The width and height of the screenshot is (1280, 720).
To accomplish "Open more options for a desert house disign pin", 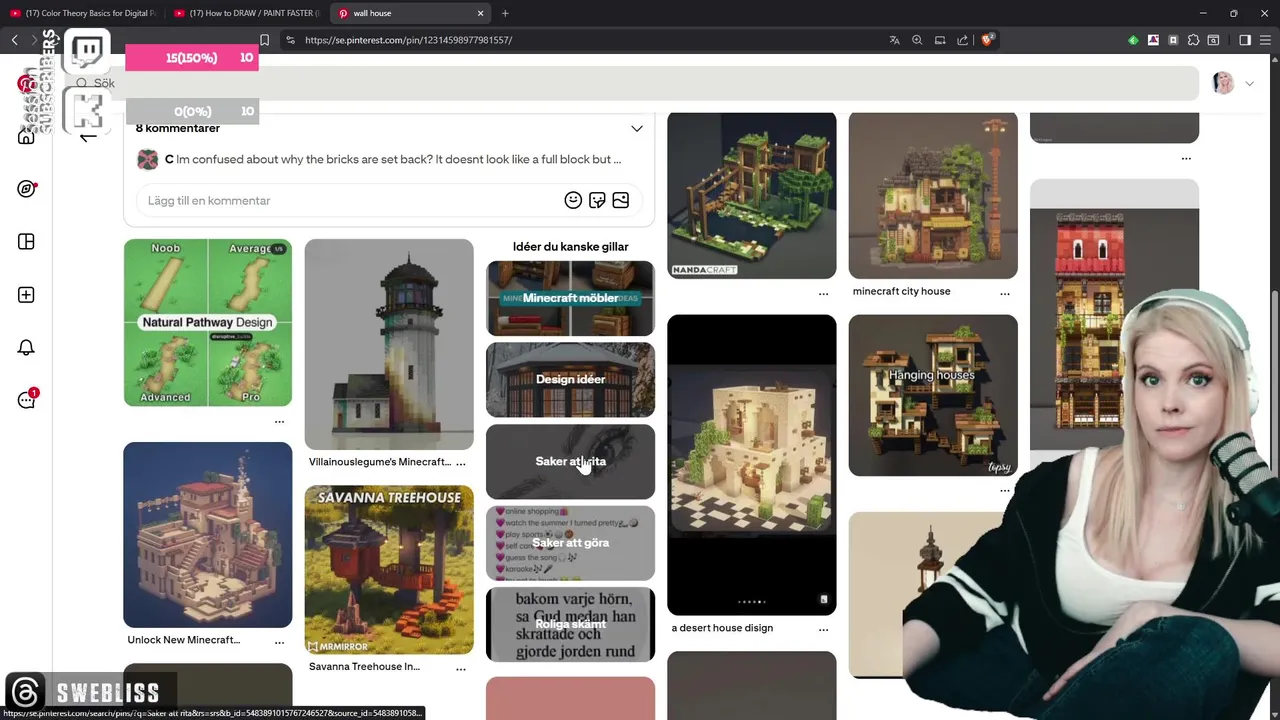I will [823, 629].
